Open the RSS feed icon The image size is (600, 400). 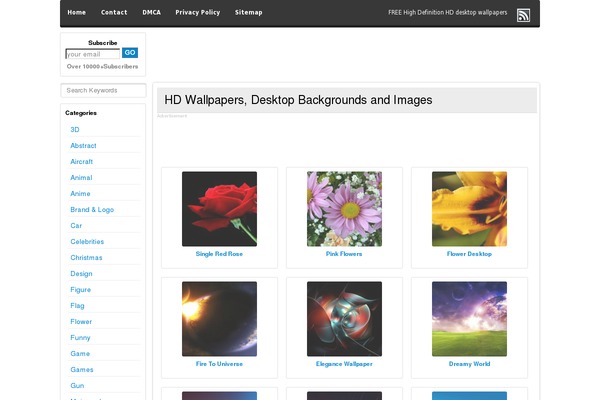523,15
